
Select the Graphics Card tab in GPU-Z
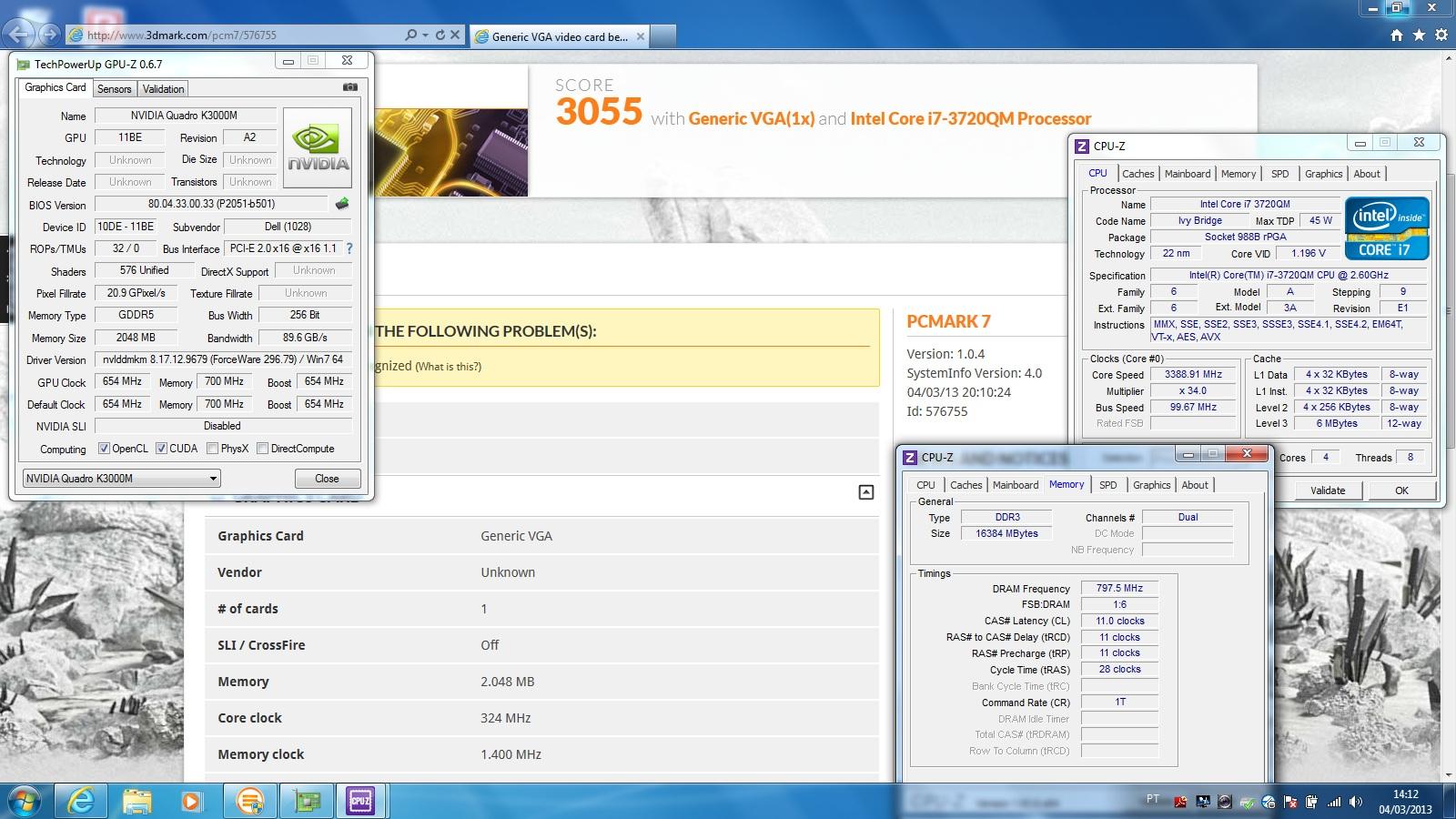coord(56,87)
